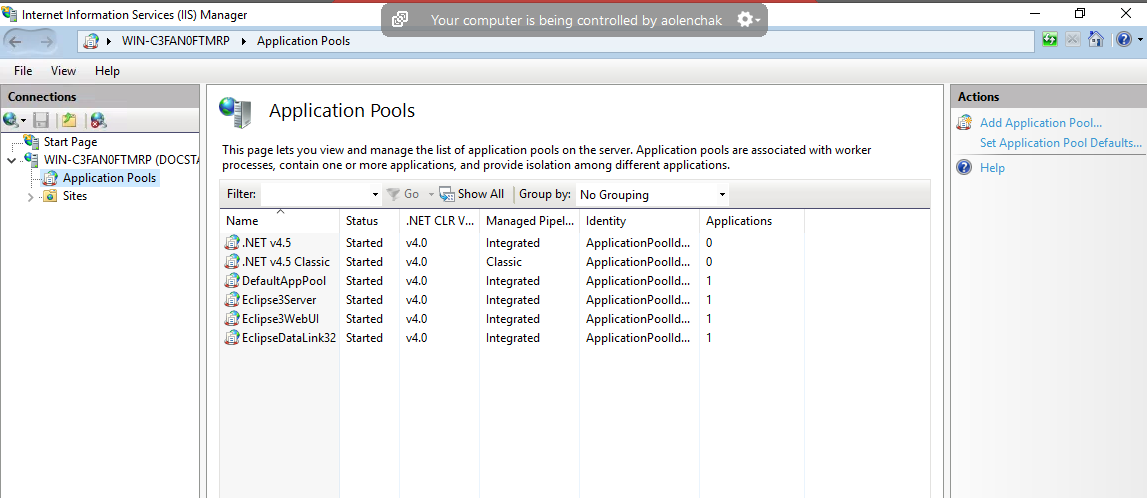Sort by the Status column header
This screenshot has width=1147, height=498.
tap(369, 220)
